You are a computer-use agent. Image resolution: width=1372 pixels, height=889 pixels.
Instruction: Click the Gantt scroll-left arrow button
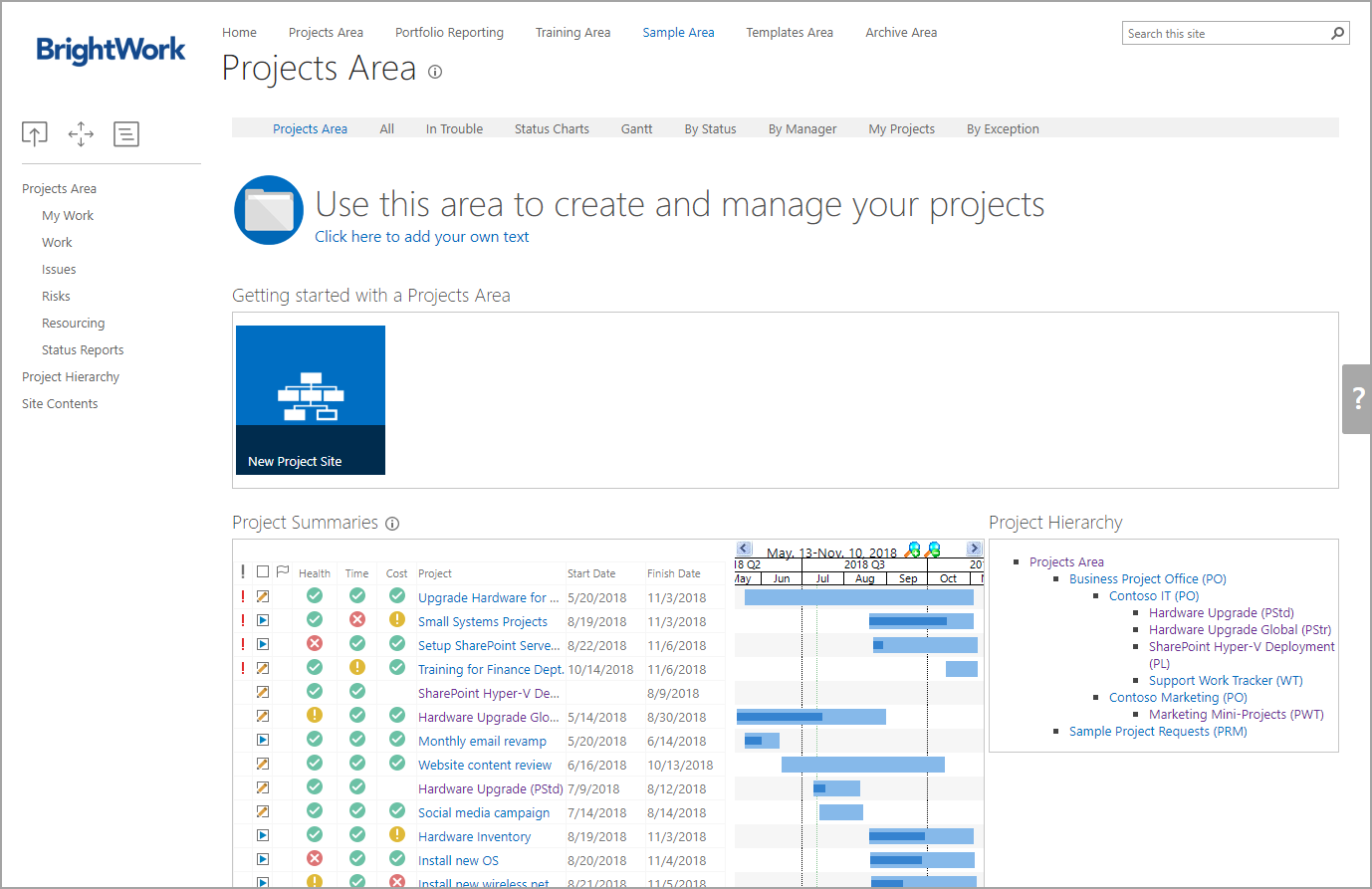[744, 549]
